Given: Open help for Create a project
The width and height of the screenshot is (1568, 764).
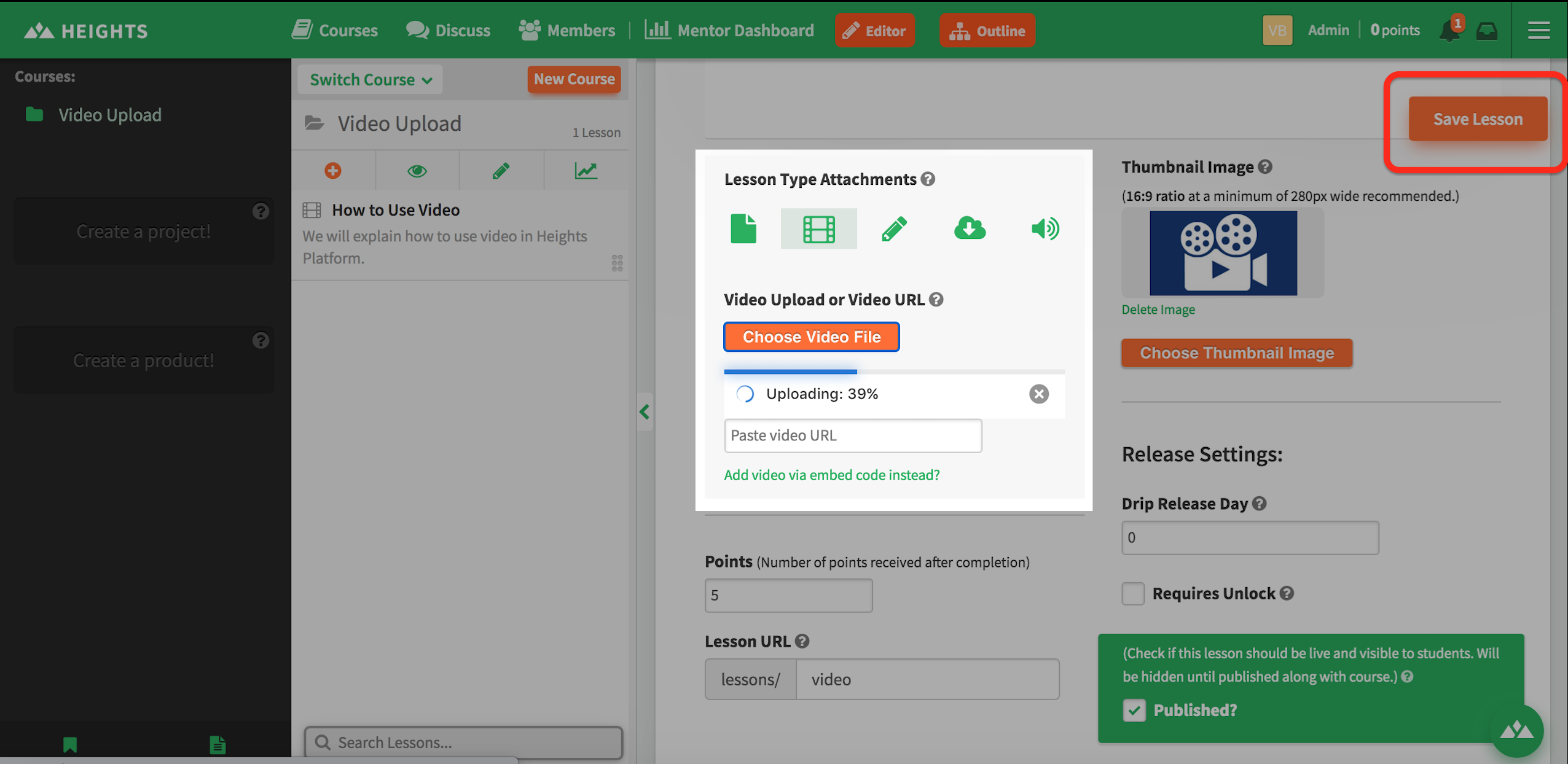Looking at the screenshot, I should point(261,211).
